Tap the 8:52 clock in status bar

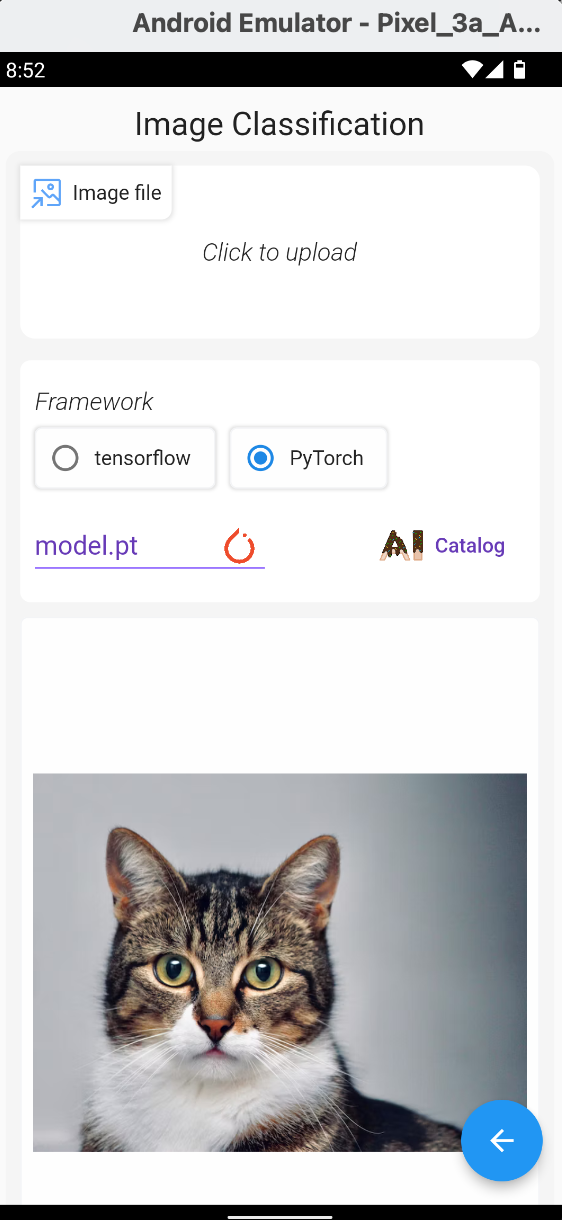click(25, 70)
